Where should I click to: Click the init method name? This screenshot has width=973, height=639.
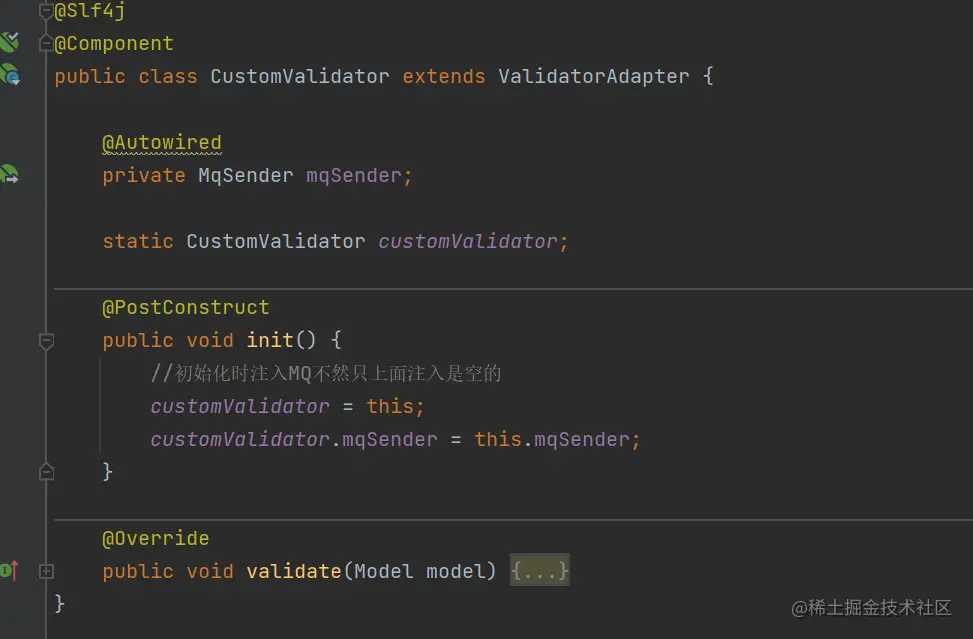pyautogui.click(x=270, y=340)
